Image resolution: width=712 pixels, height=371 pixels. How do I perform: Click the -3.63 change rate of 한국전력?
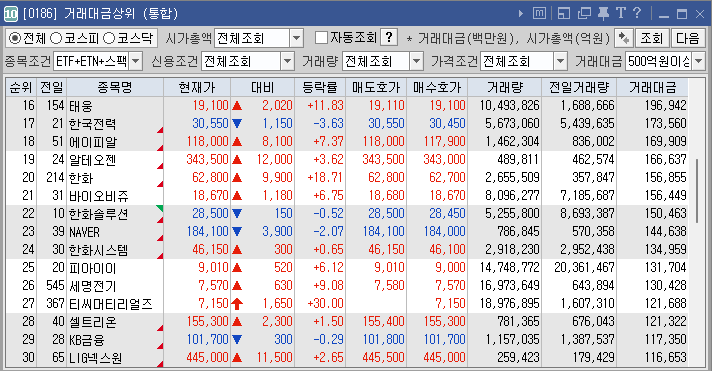[x=328, y=124]
